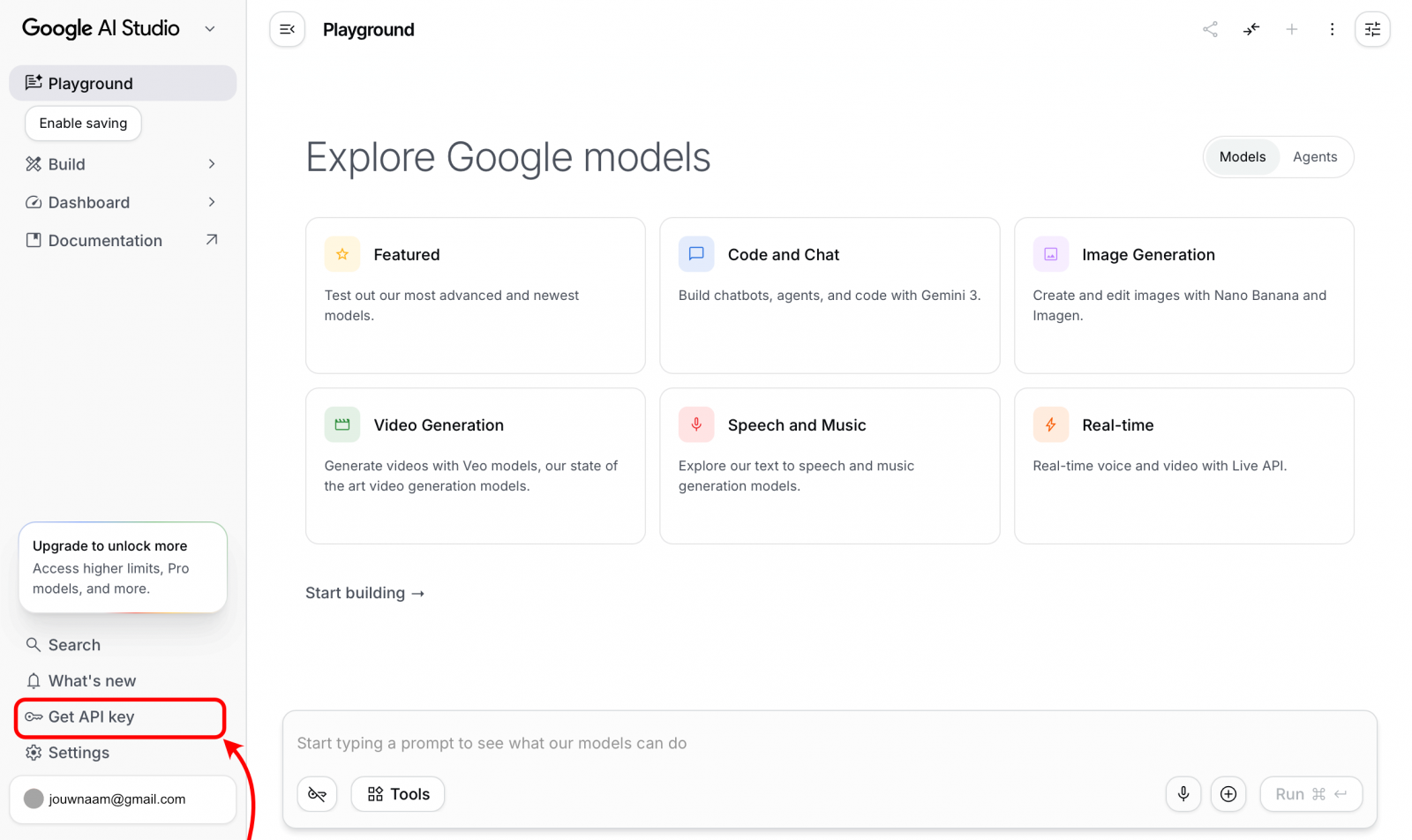Click the compare mode arrows icon
1412x840 pixels.
[1251, 29]
